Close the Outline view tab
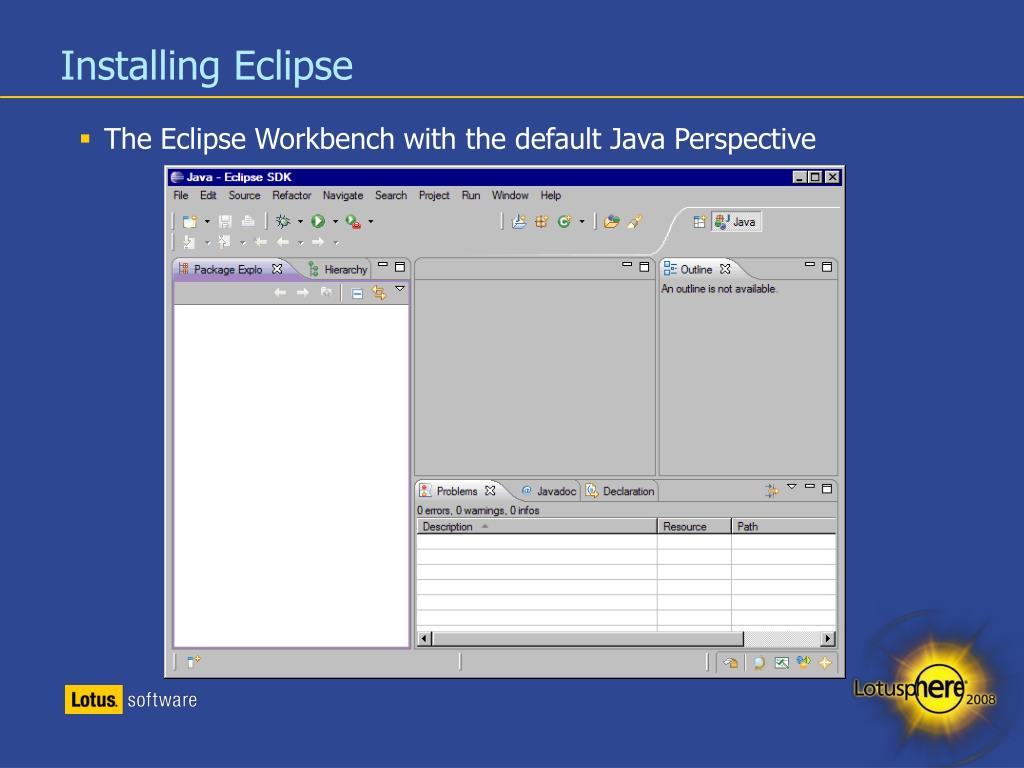Viewport: 1024px width, 768px height. 725,268
